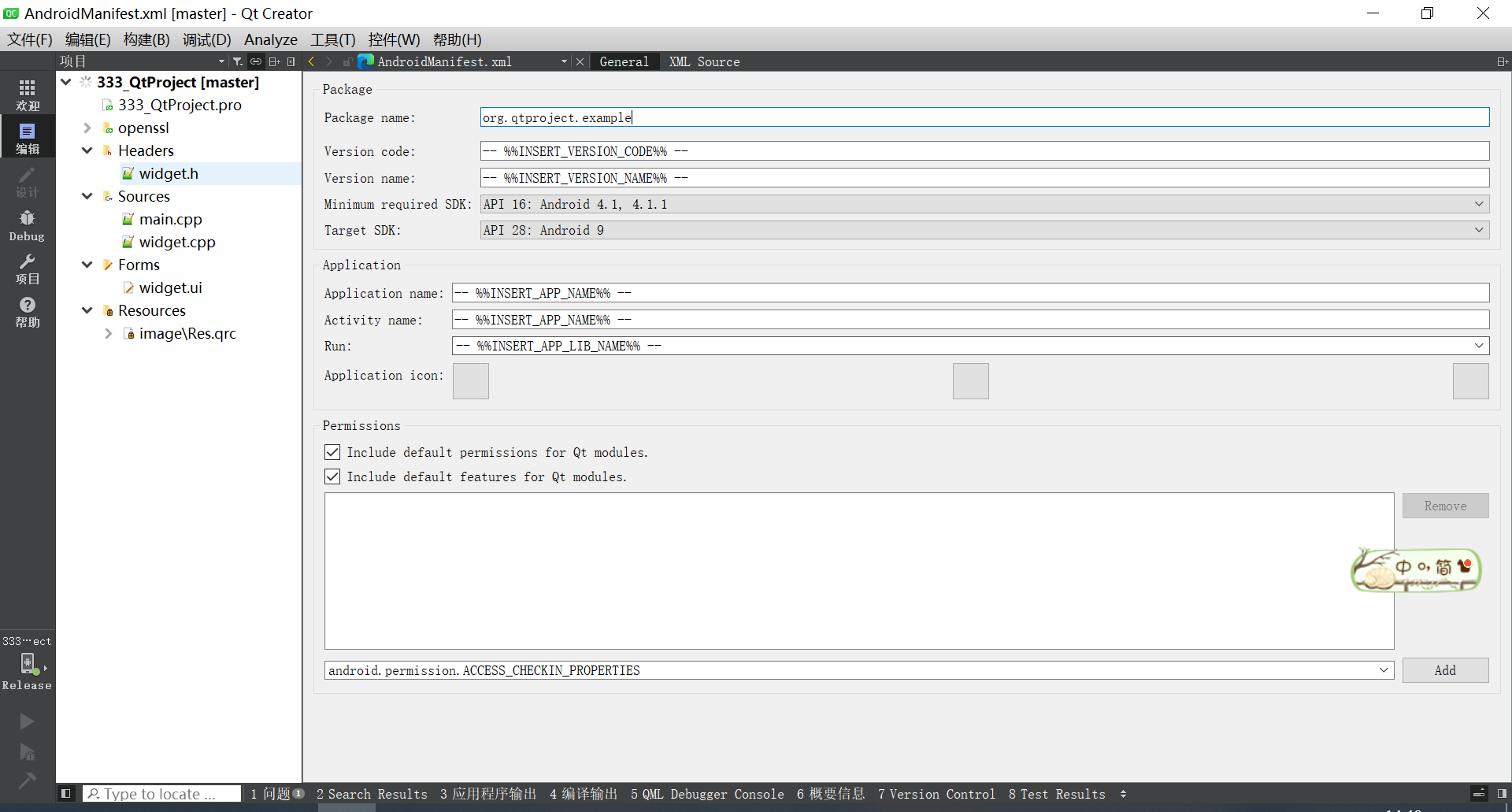The height and width of the screenshot is (812, 1512).
Task: Open the Minimum required SDK dropdown
Action: [x=984, y=204]
